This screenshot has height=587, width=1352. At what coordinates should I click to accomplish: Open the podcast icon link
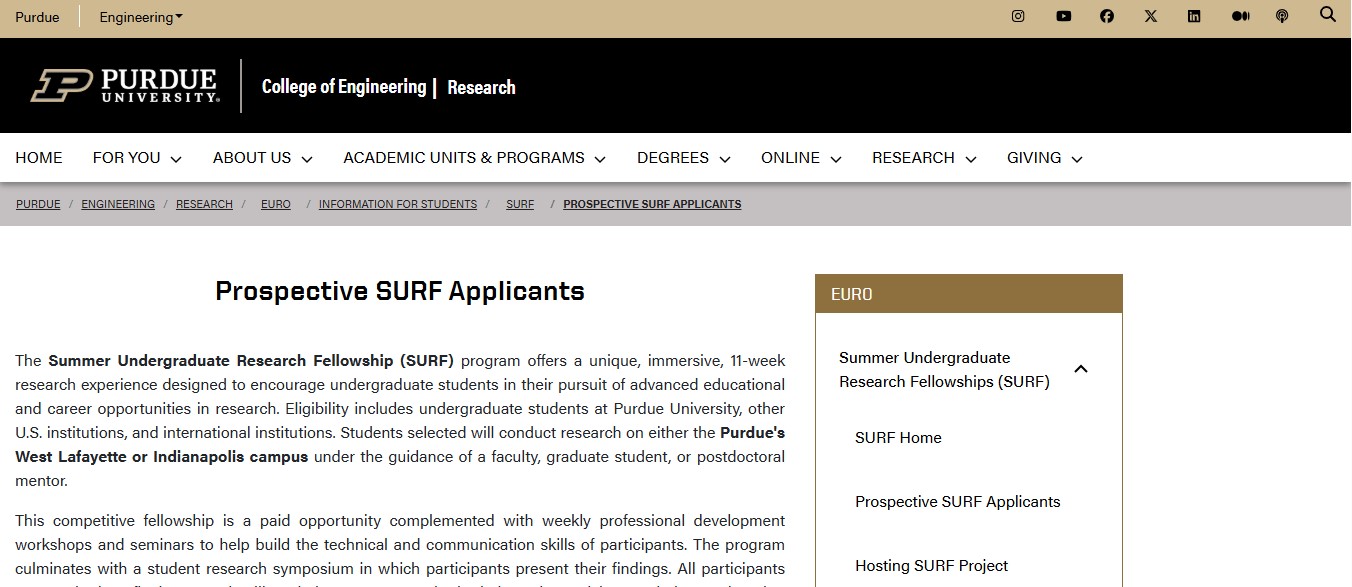[x=1282, y=16]
